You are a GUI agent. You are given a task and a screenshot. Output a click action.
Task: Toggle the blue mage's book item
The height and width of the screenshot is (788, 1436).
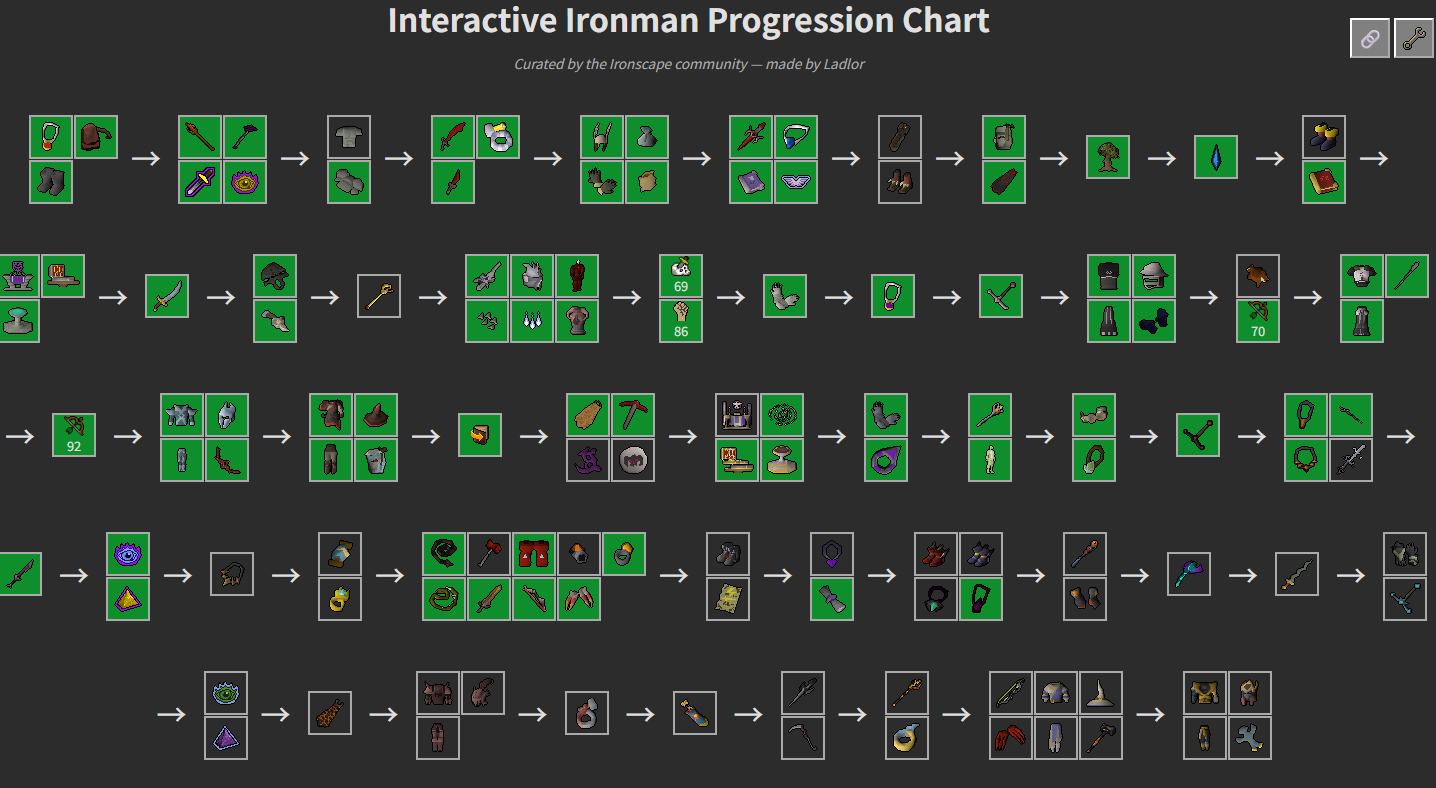tap(751, 182)
